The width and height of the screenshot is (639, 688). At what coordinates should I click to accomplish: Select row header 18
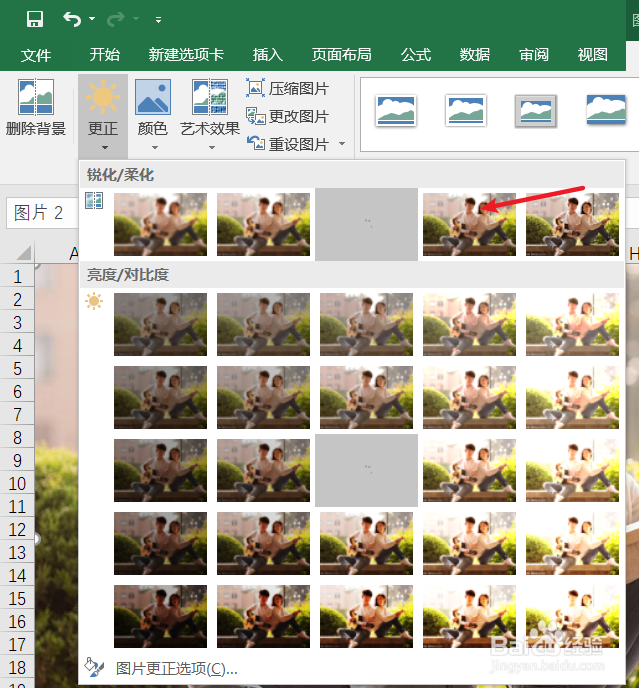coord(17,668)
